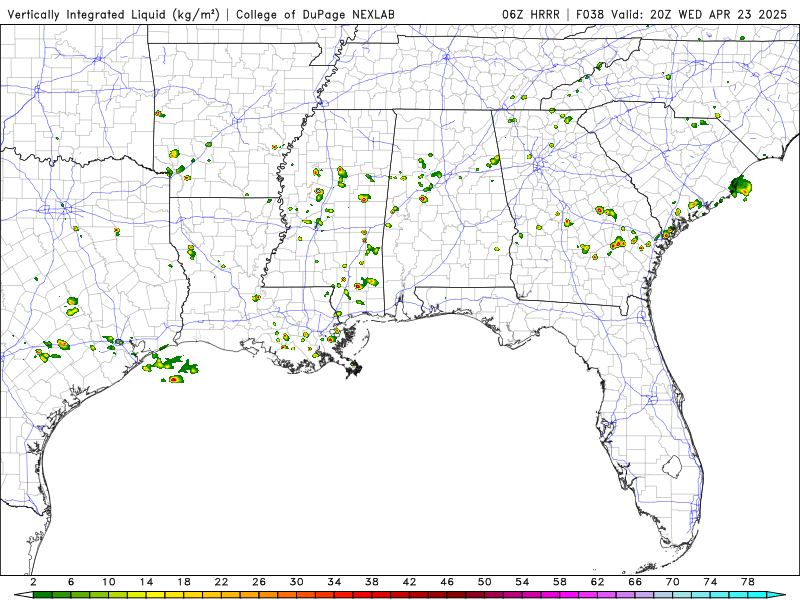Click the scale value "34"
Screen dimensions: 800x600
(335, 582)
